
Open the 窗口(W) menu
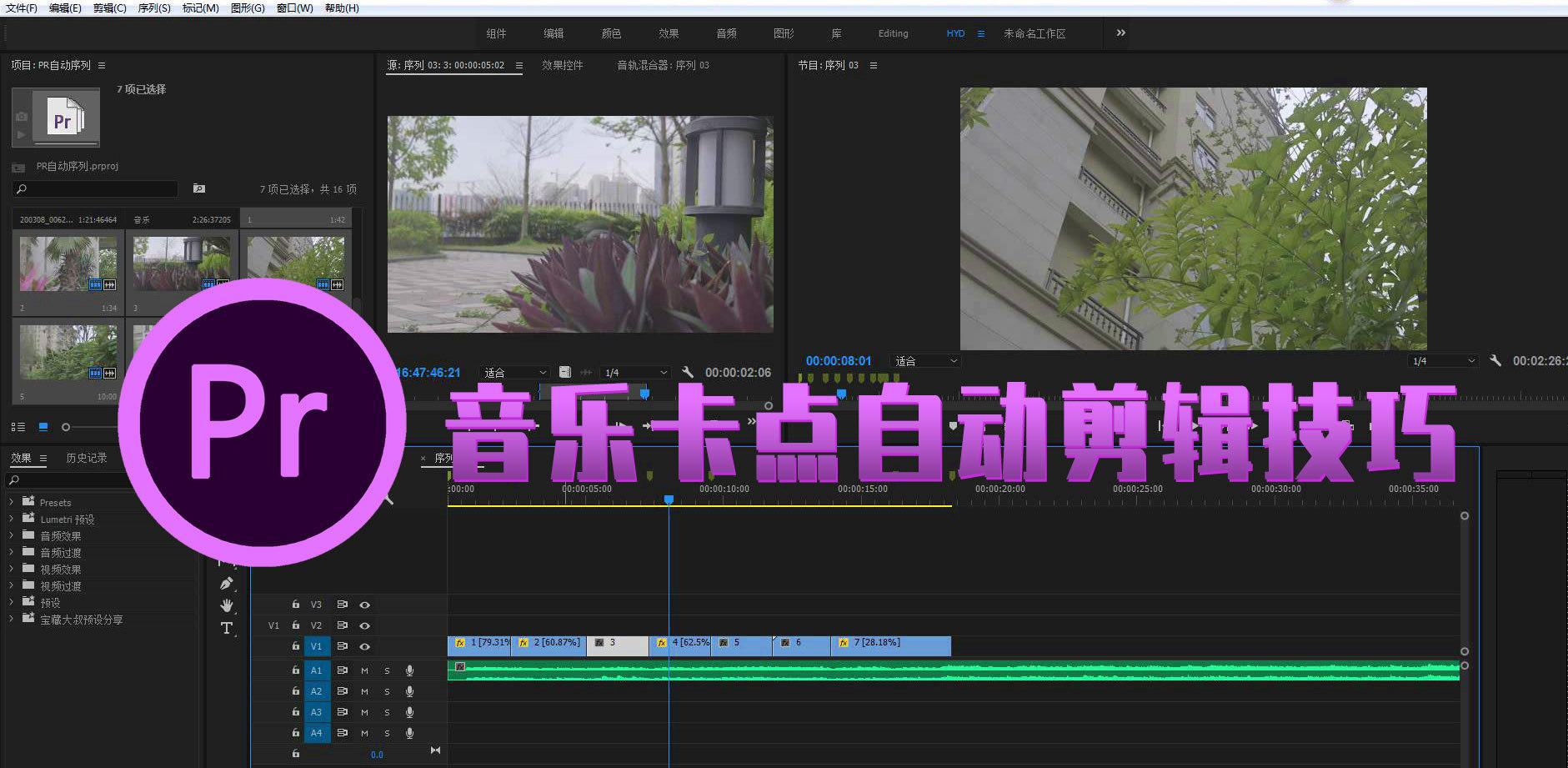[294, 8]
